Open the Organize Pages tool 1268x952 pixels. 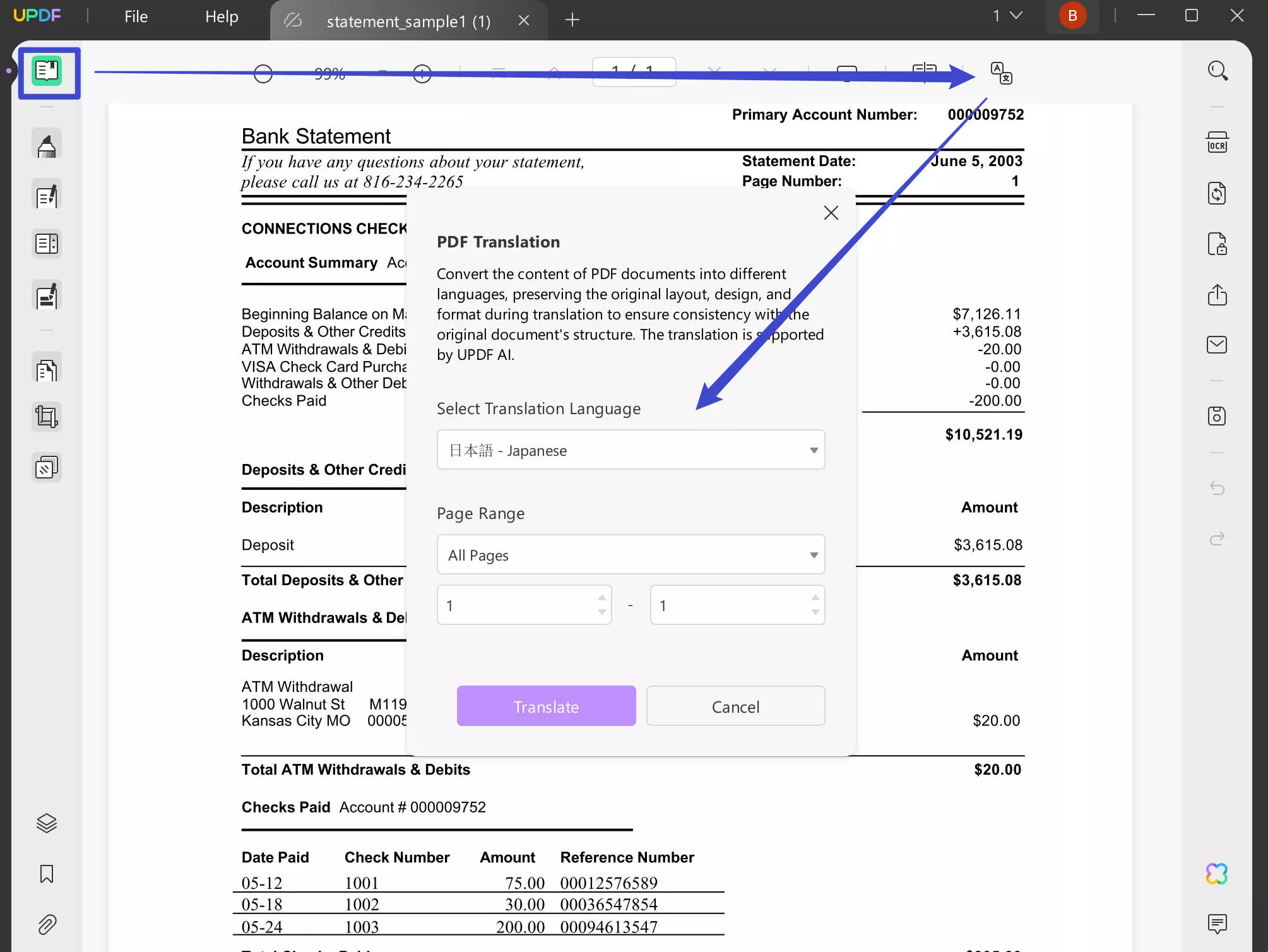[47, 368]
